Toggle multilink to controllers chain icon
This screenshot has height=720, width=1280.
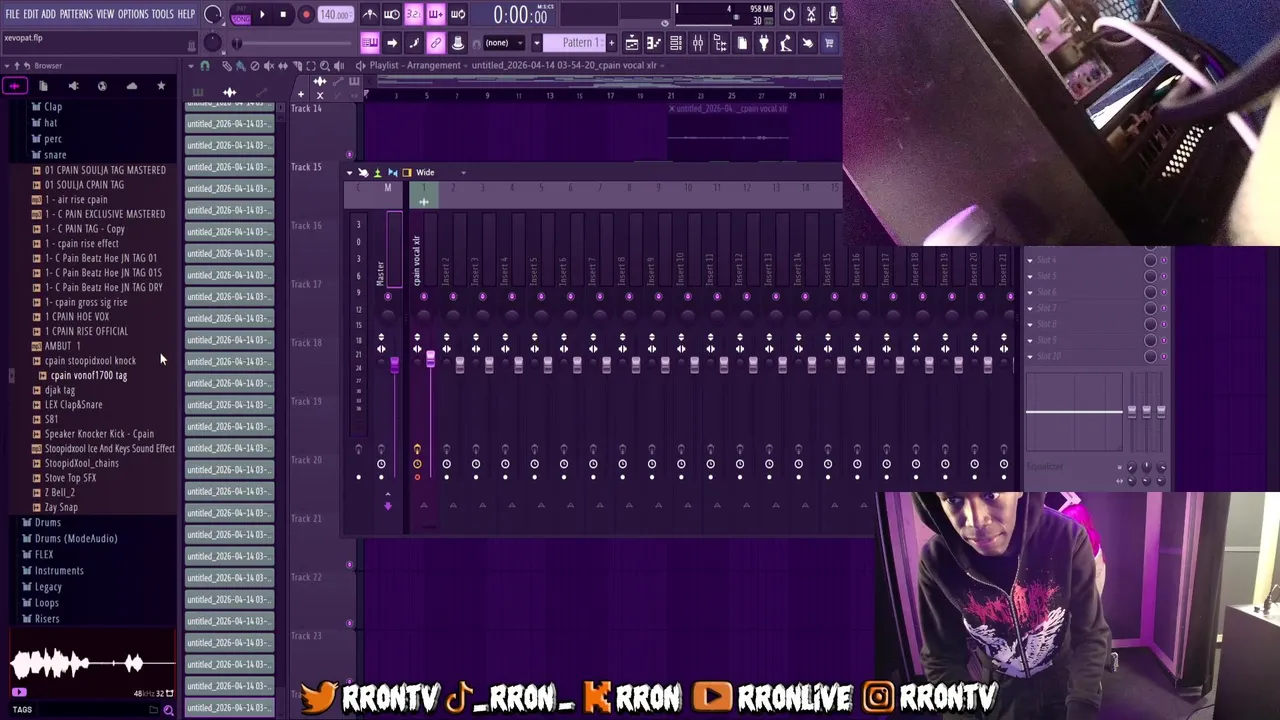(x=436, y=43)
